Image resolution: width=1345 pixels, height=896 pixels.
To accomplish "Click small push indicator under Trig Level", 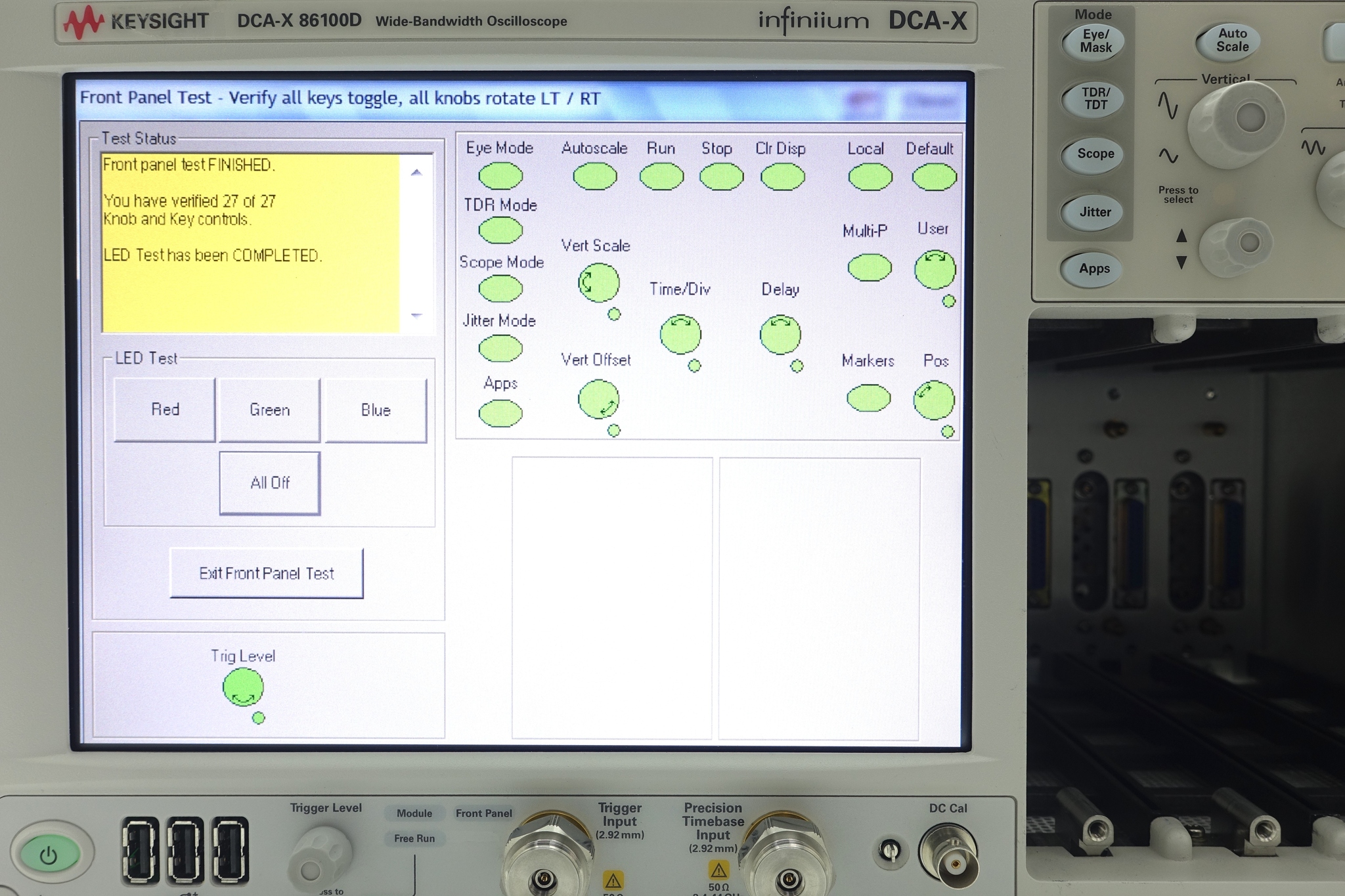I will (259, 718).
